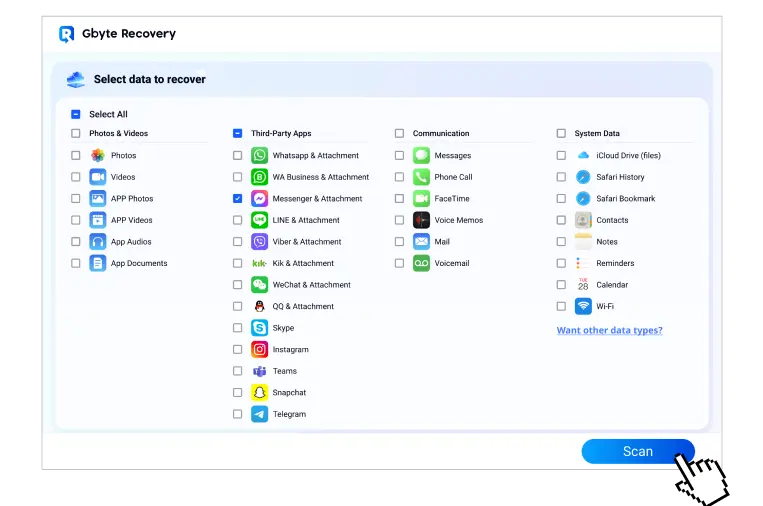Click the Teams icon
Image resolution: width=763 pixels, height=506 pixels.
259,371
